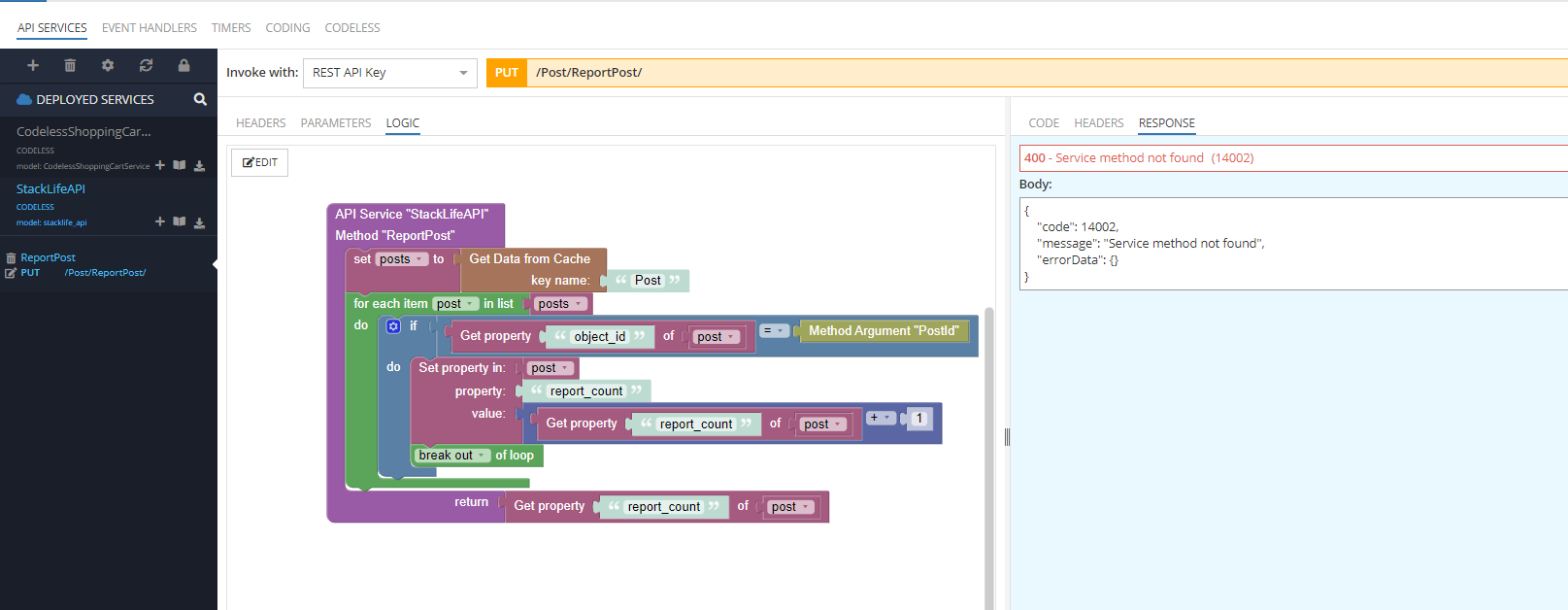The height and width of the screenshot is (610, 1568).
Task: Click the refresh services icon
Action: [x=146, y=66]
